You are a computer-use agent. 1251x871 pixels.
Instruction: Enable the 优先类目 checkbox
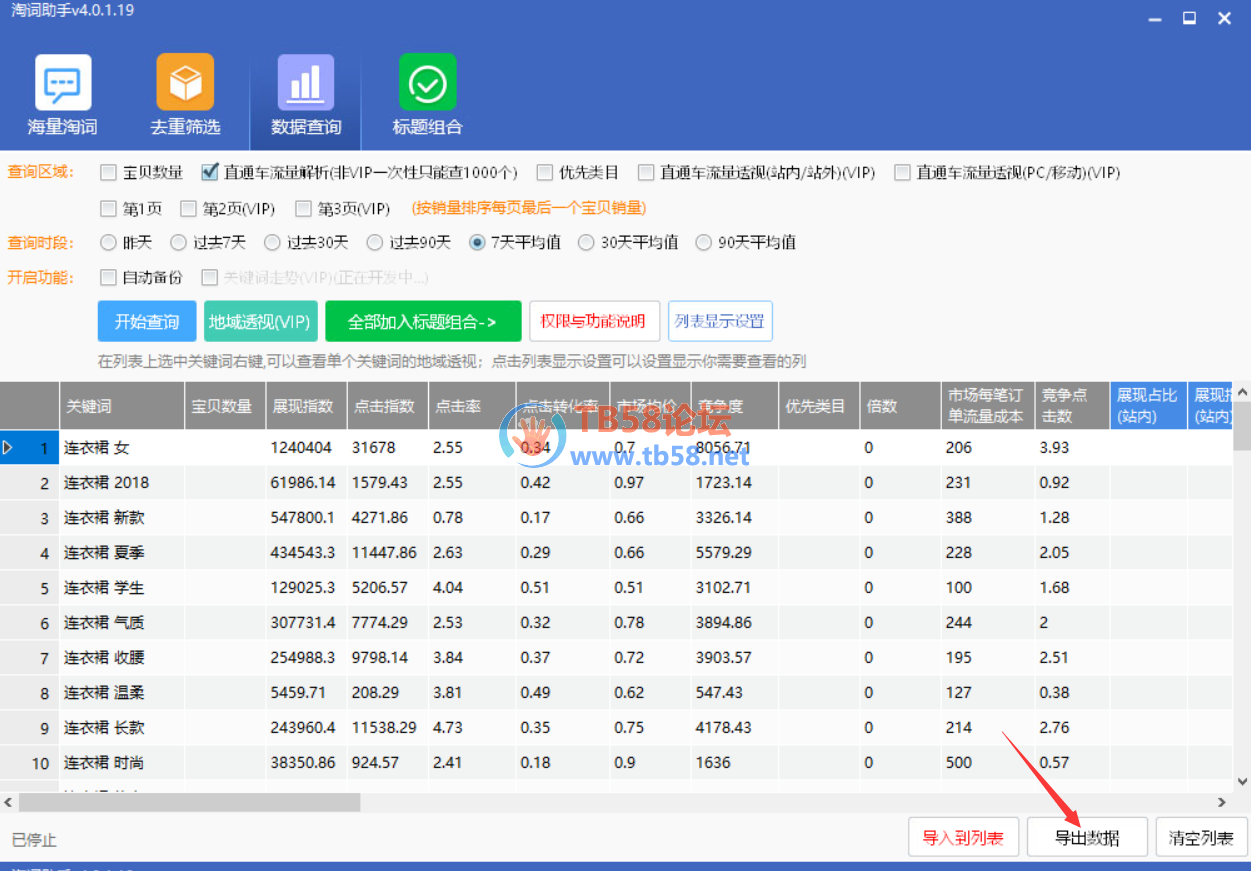coord(544,173)
